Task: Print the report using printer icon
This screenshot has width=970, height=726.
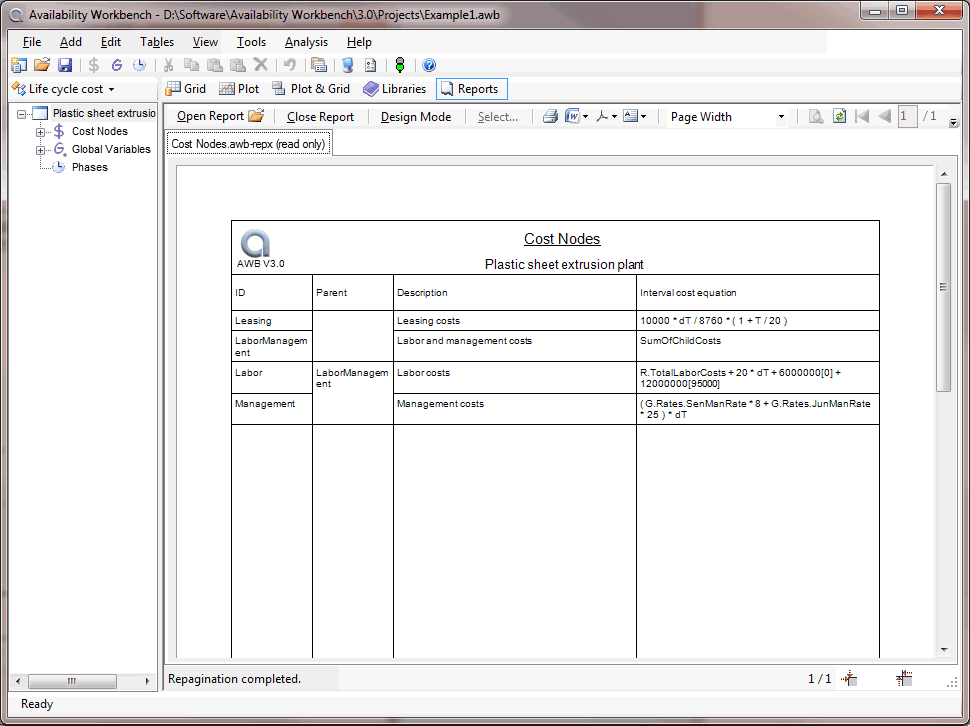Action: (549, 116)
